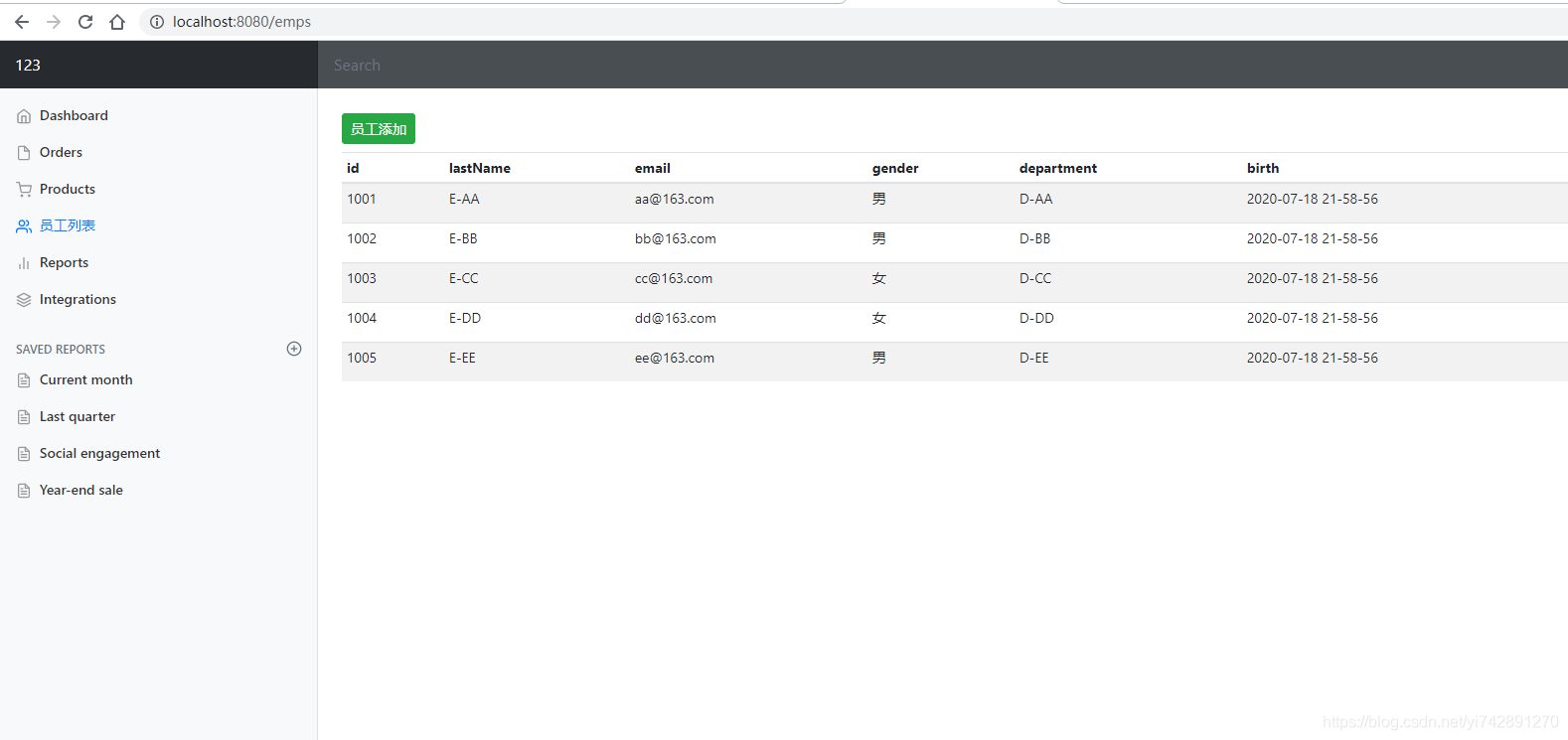Click the department cell D-EE
Screen dimensions: 1568x740
[x=1034, y=358]
